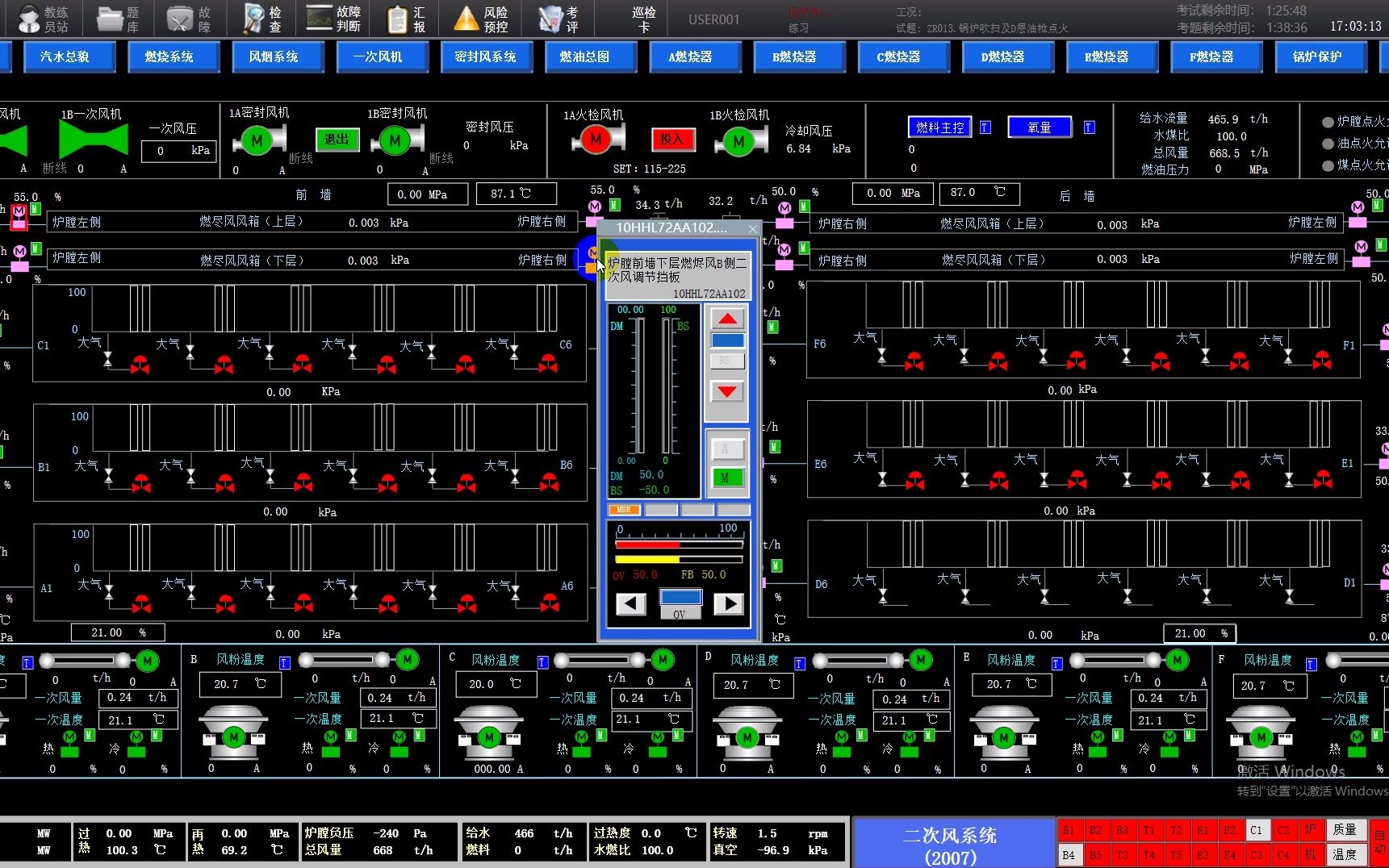Image resolution: width=1389 pixels, height=868 pixels.
Task: Click the red OV output bar in popup
Action: pos(679,545)
